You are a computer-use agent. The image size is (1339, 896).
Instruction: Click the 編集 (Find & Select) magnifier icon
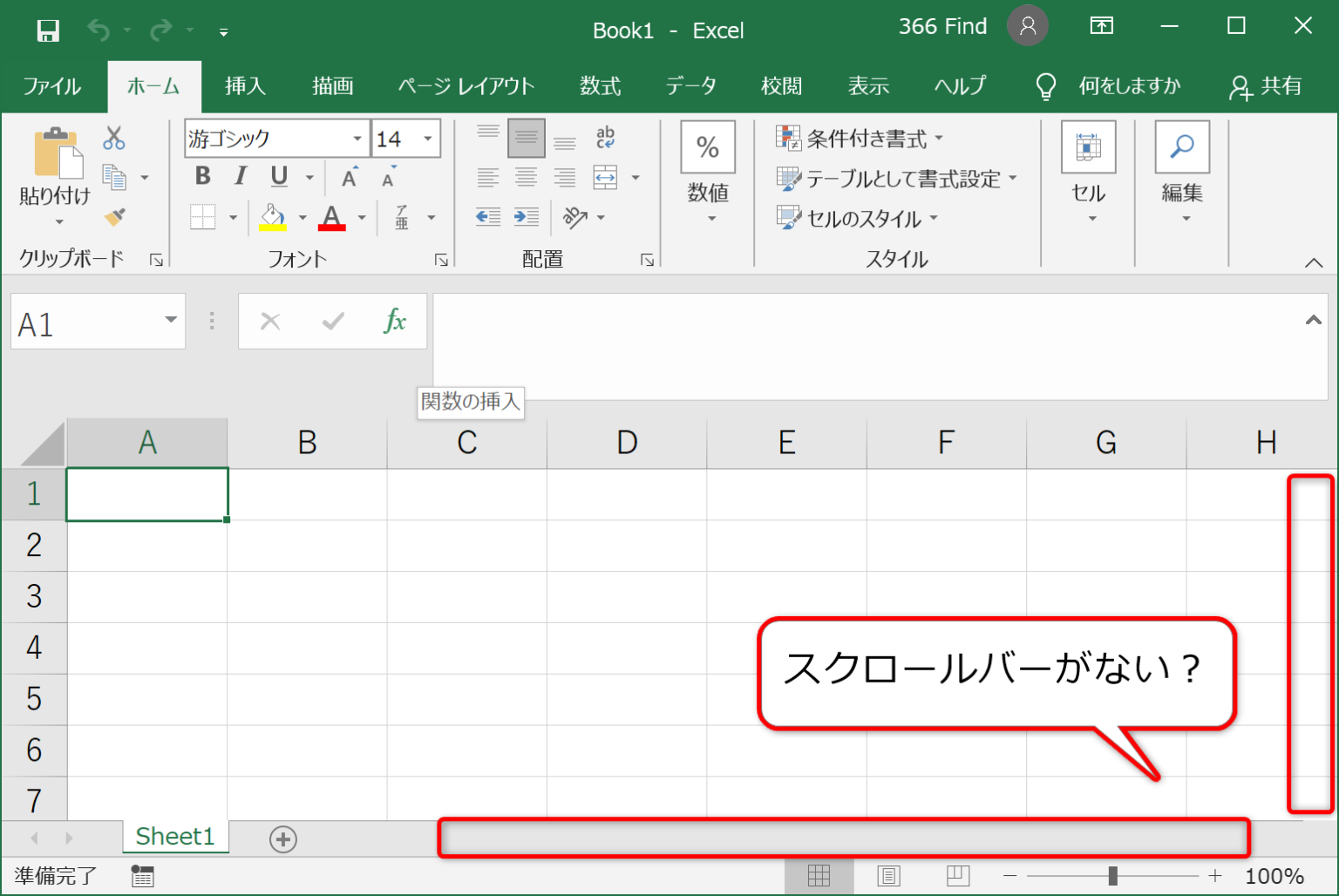[1182, 146]
